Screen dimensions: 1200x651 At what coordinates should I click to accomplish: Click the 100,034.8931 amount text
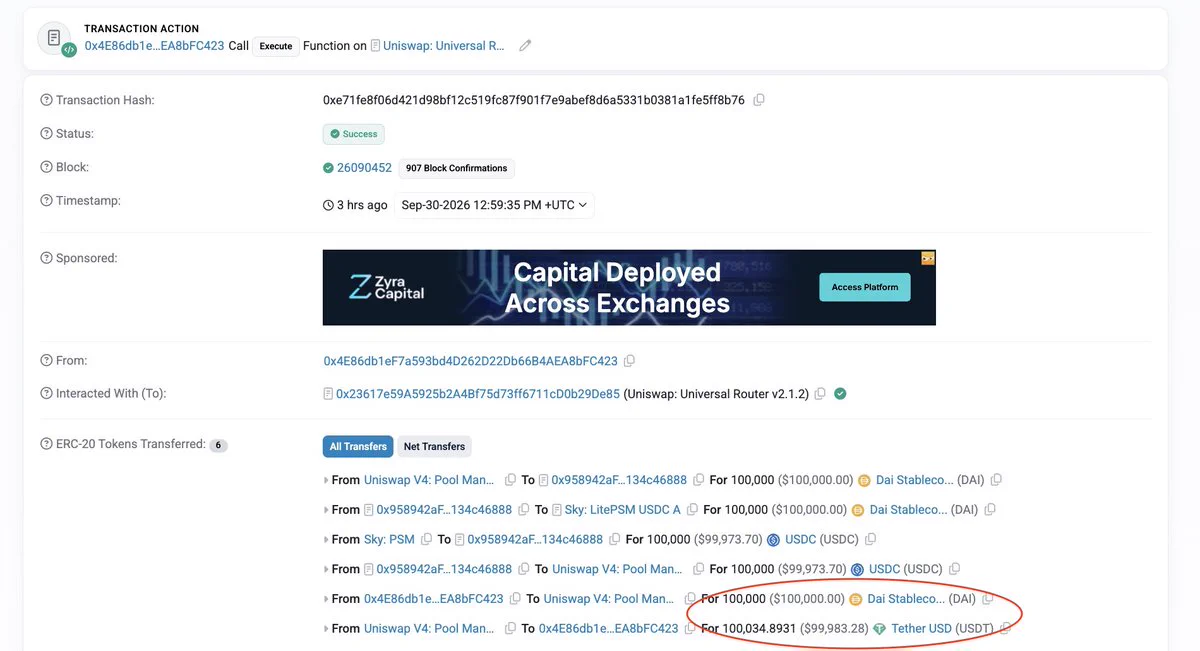(x=758, y=629)
